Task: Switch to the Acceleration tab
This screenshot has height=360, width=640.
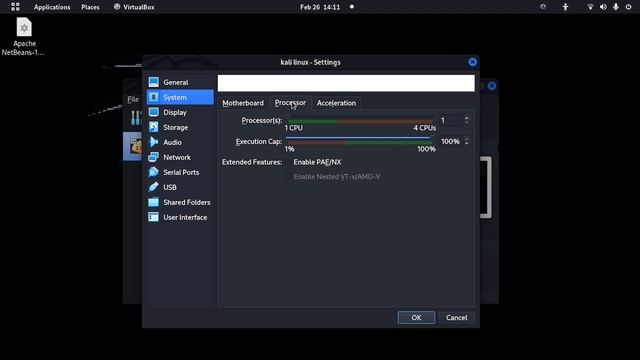Action: [336, 103]
